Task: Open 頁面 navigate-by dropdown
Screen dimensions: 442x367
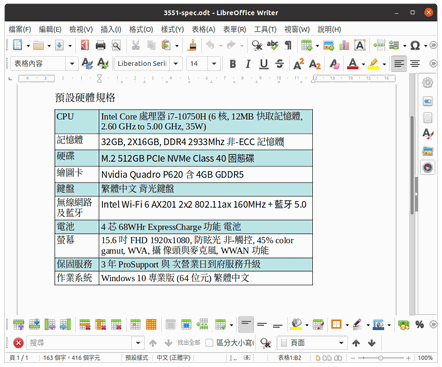Action: 312,343
